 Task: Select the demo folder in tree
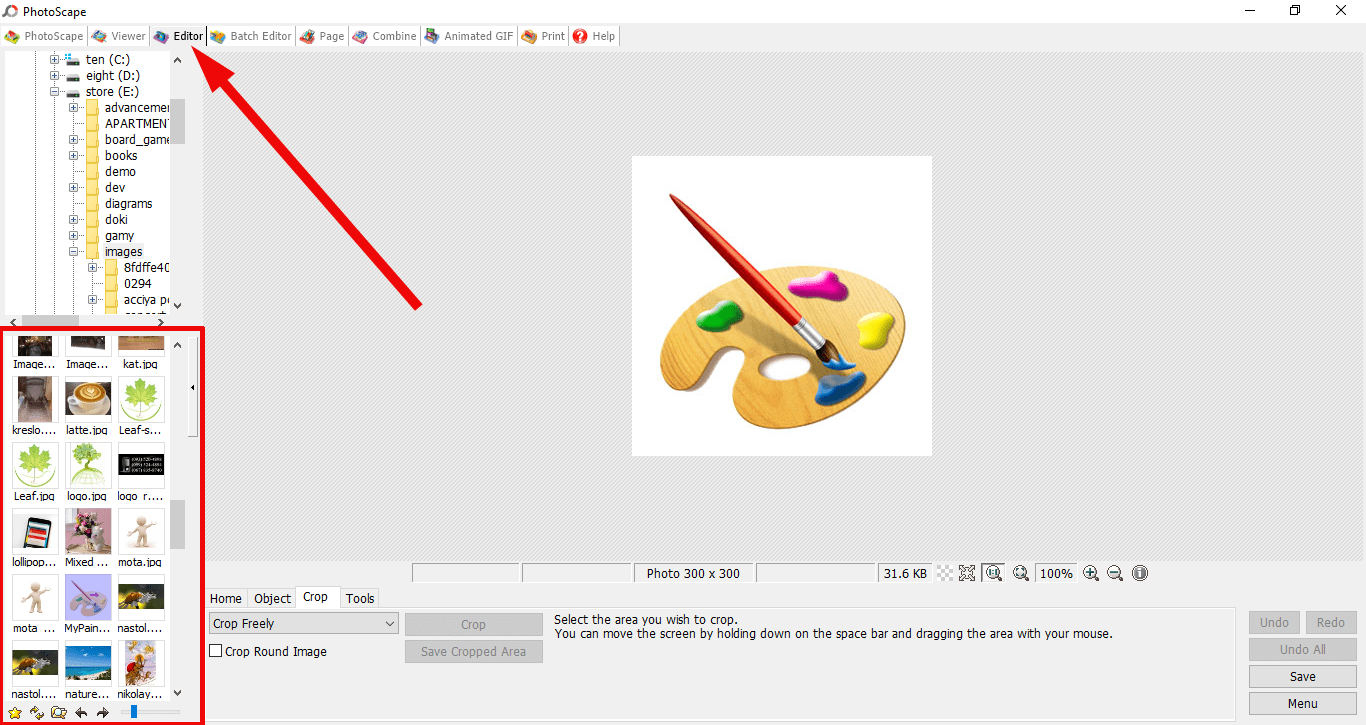(120, 172)
